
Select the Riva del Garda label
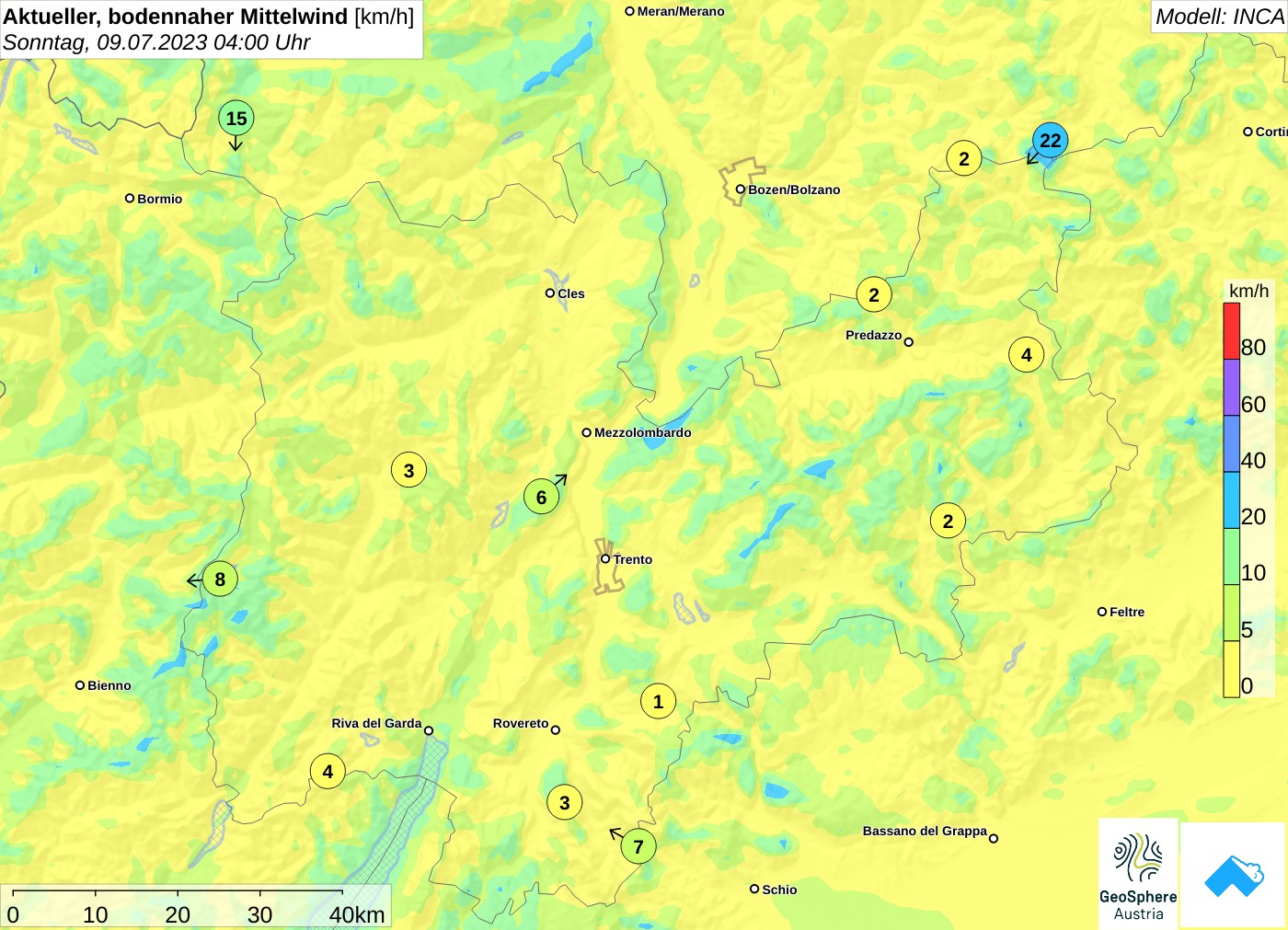coord(376,723)
